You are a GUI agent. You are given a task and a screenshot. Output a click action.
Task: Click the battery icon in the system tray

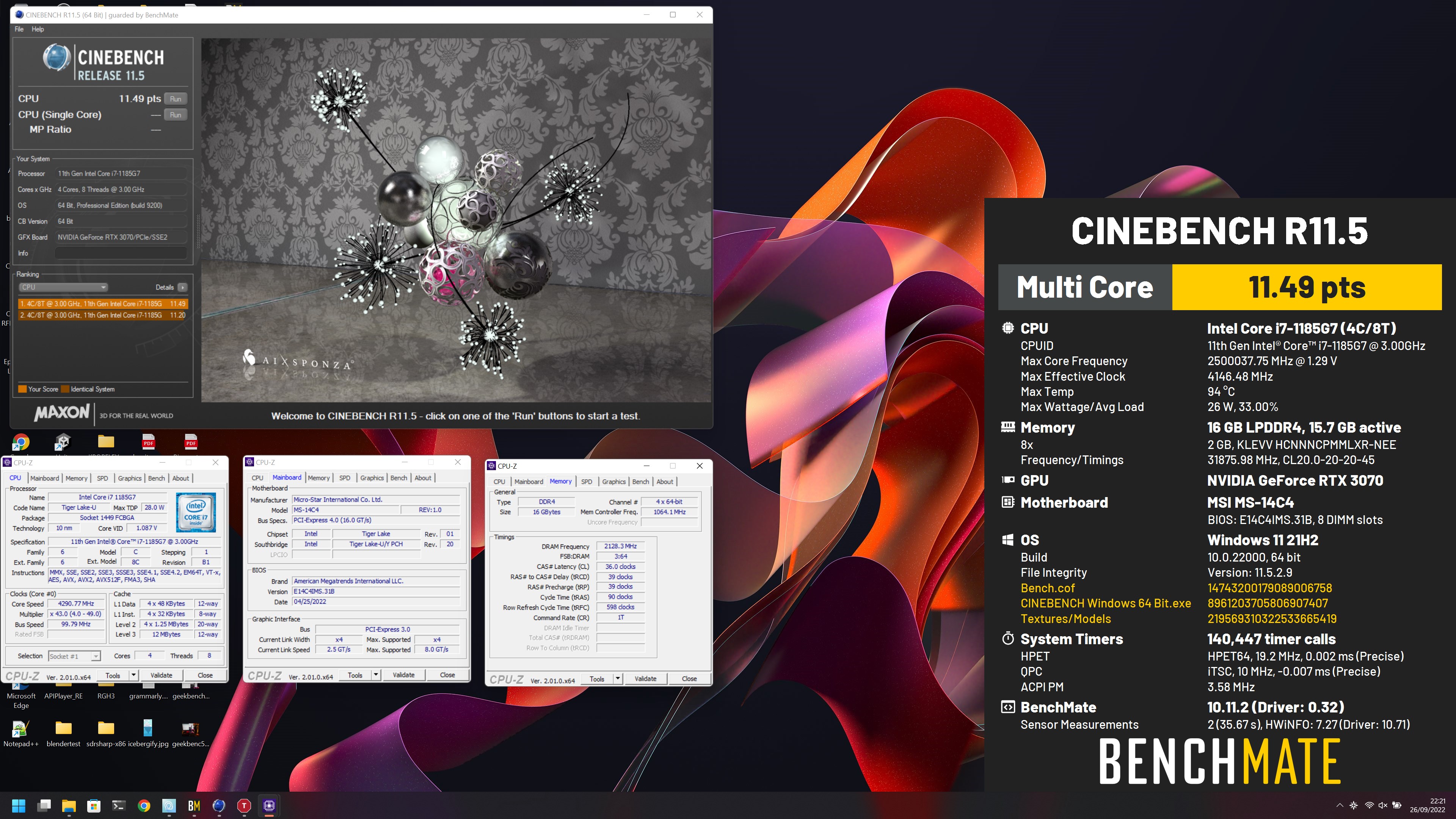1396,805
